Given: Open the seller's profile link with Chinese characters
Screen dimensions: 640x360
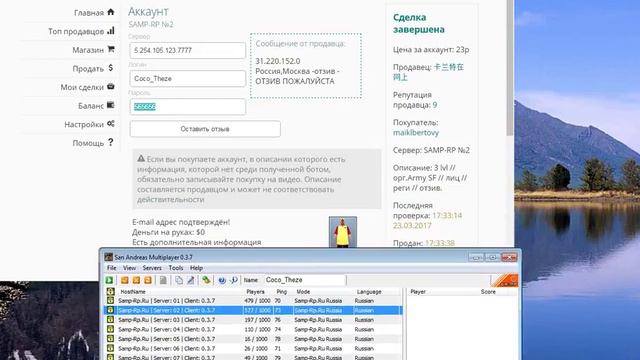Looking at the screenshot, I should (x=429, y=72).
